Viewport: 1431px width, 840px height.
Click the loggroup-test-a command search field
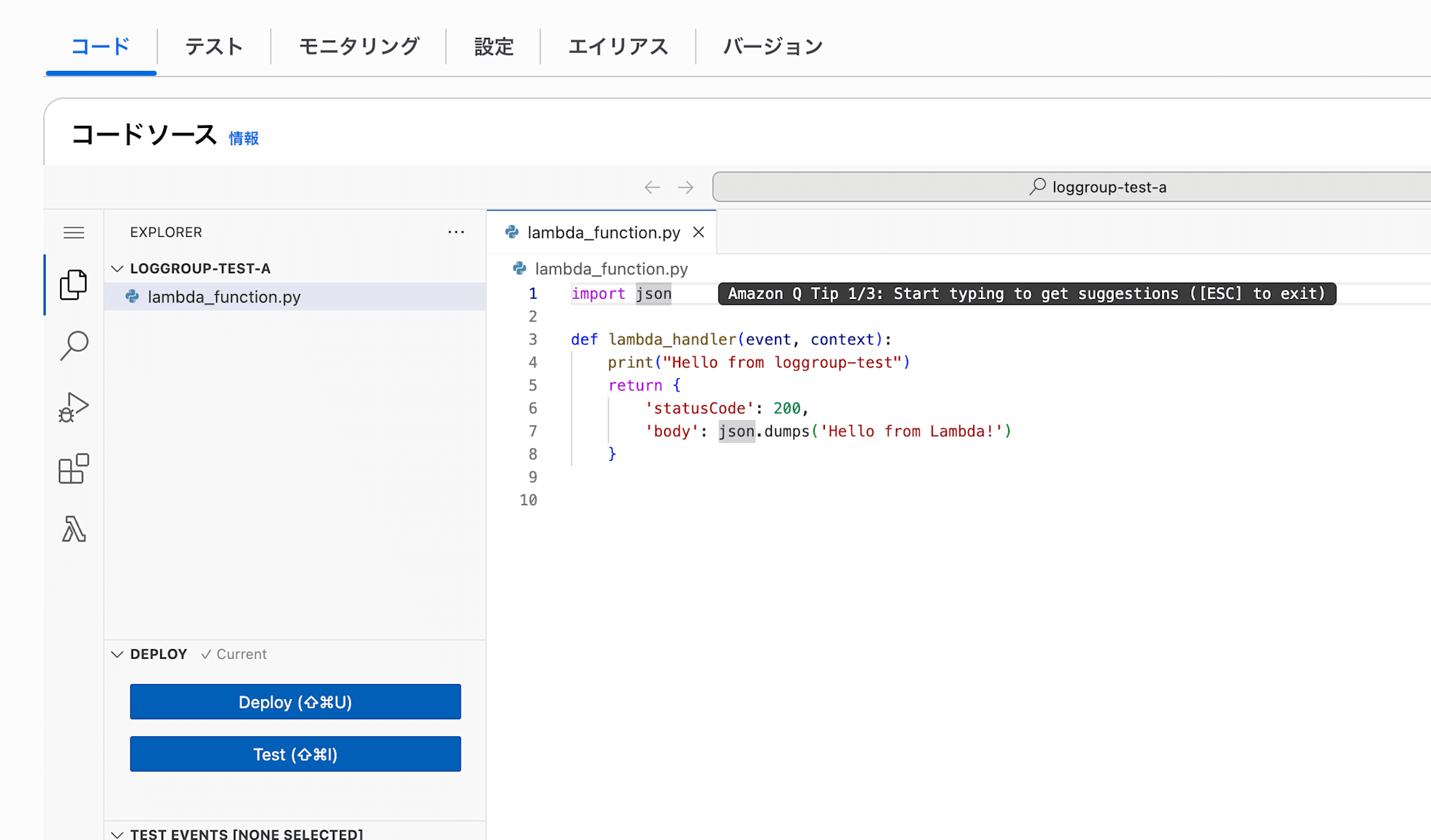[x=1071, y=187]
